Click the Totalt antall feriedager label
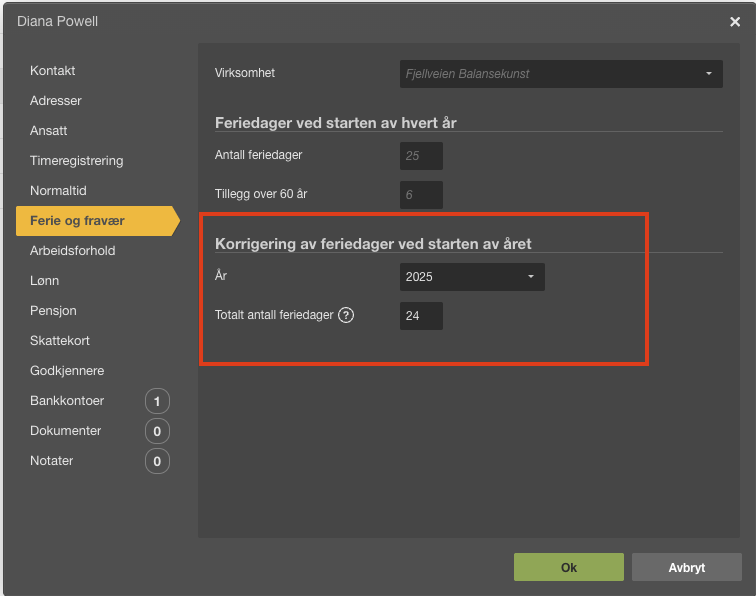 pyautogui.click(x=274, y=315)
